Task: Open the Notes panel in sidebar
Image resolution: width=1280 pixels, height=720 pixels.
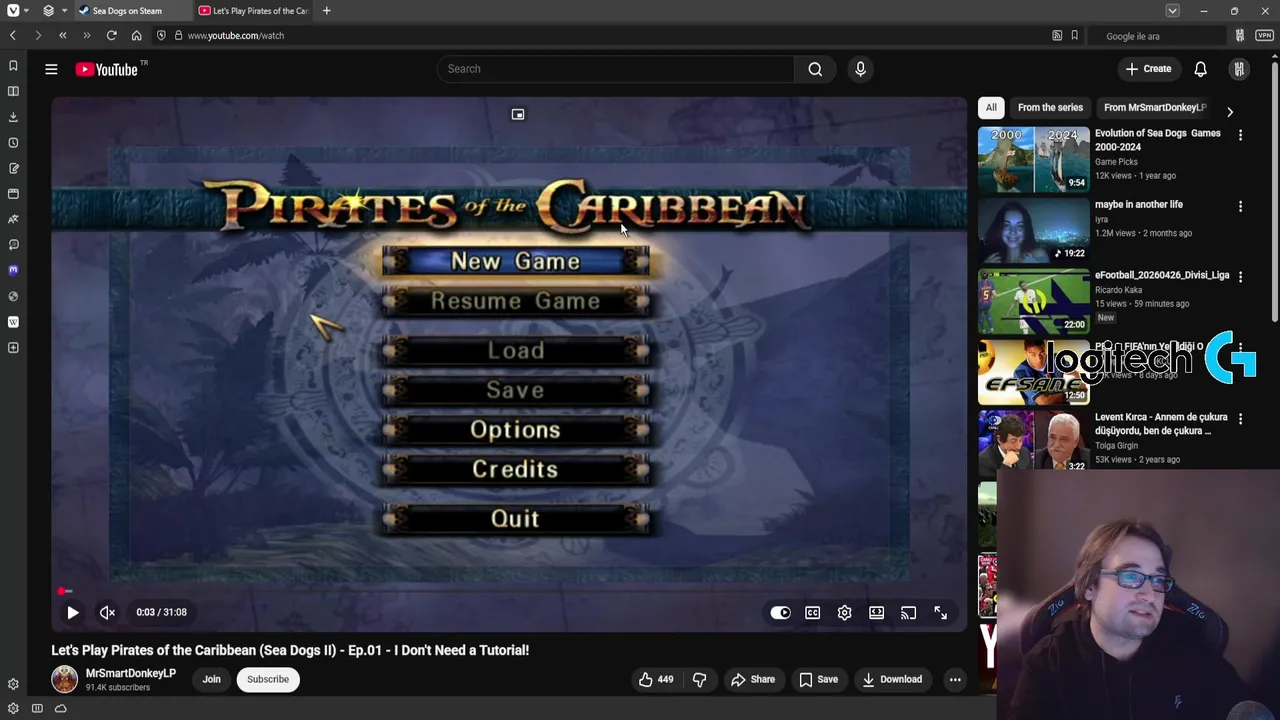Action: [x=13, y=168]
